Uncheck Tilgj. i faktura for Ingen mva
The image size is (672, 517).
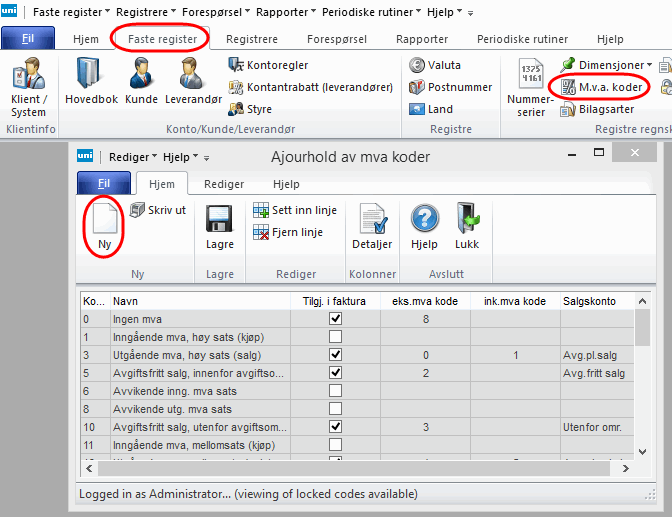[x=335, y=319]
